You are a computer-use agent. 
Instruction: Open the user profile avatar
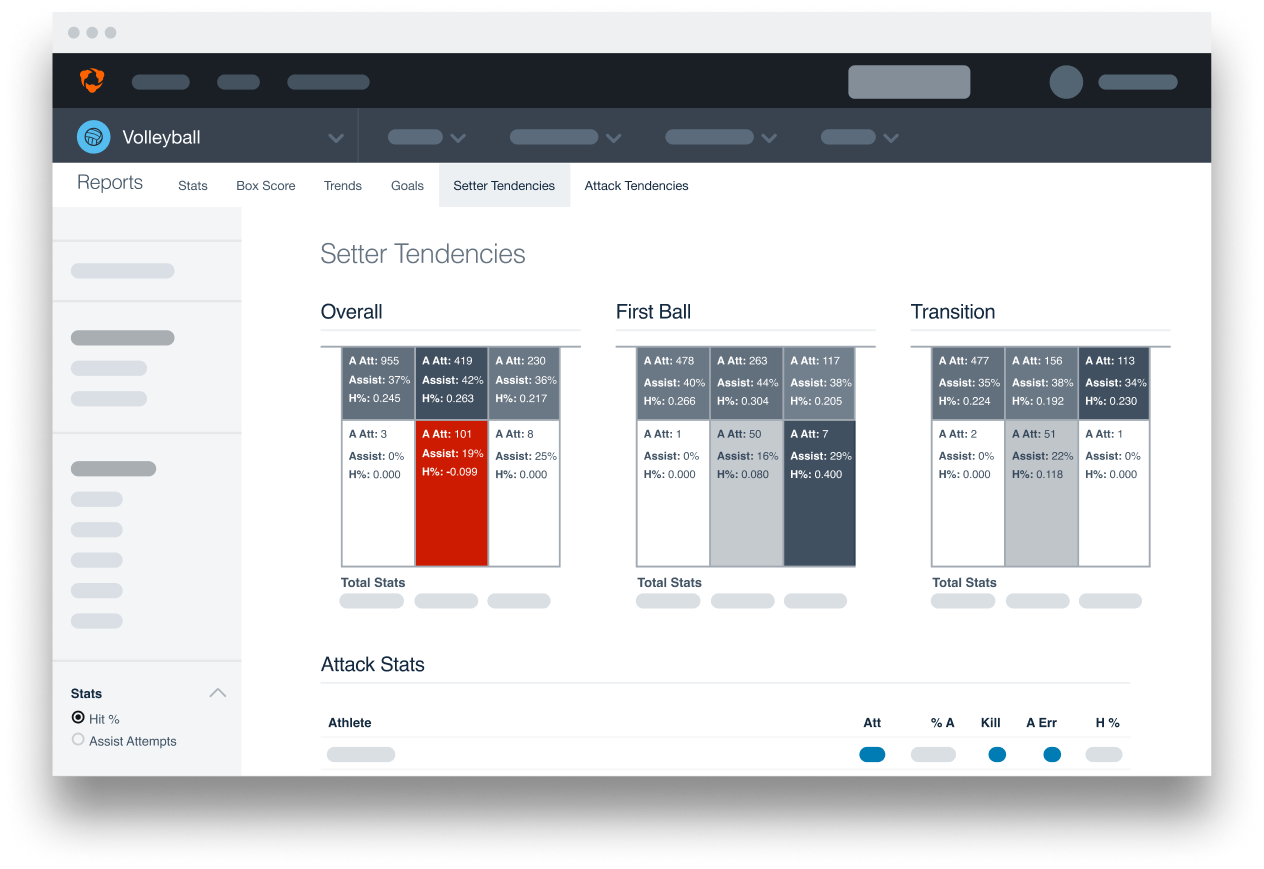click(x=1065, y=82)
